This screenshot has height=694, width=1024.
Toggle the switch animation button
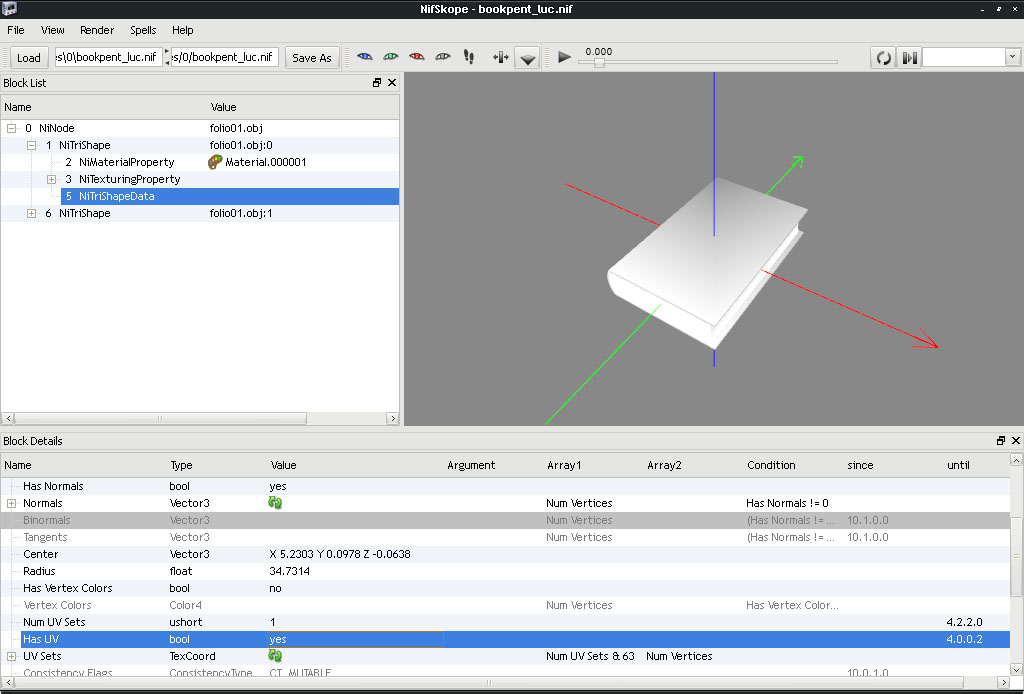(909, 58)
